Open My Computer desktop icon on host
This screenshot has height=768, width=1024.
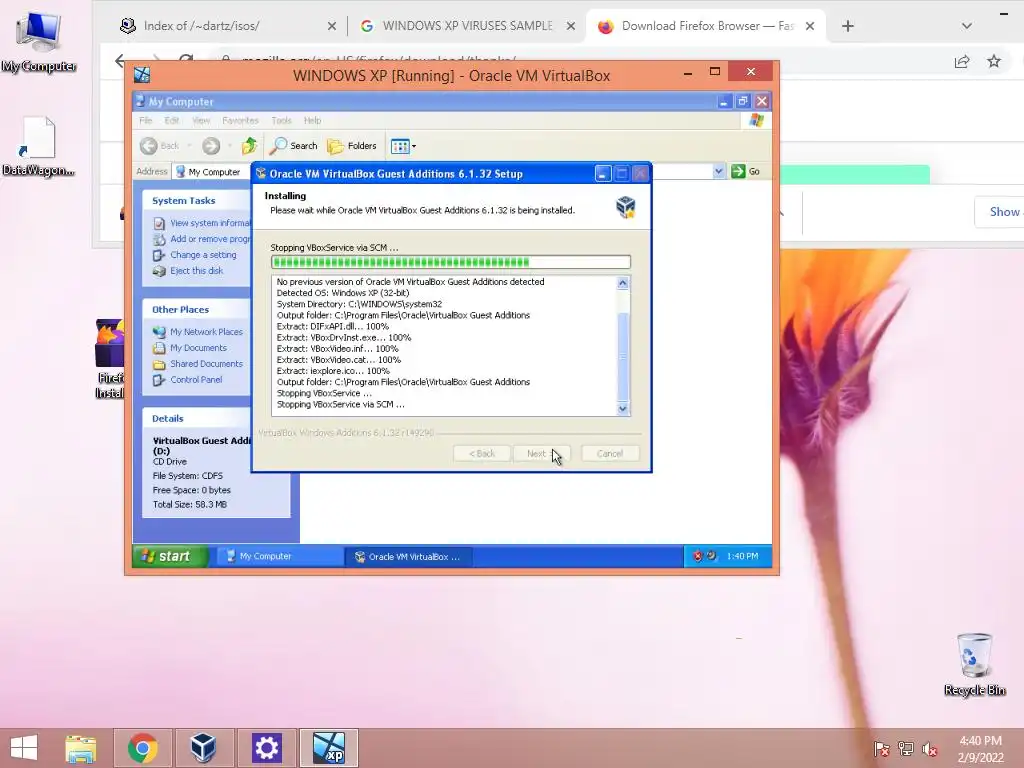[x=39, y=40]
